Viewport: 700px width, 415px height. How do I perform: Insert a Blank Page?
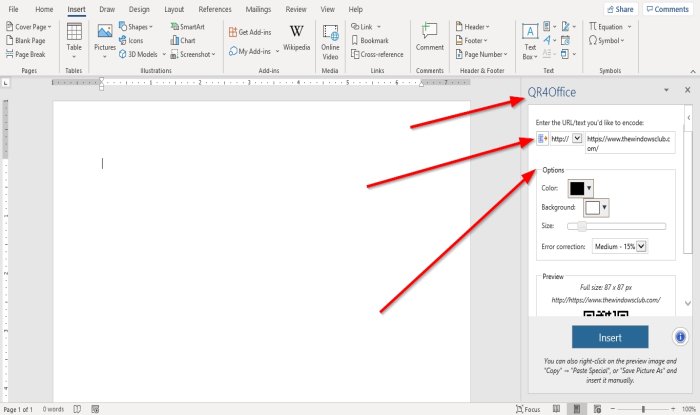25,41
